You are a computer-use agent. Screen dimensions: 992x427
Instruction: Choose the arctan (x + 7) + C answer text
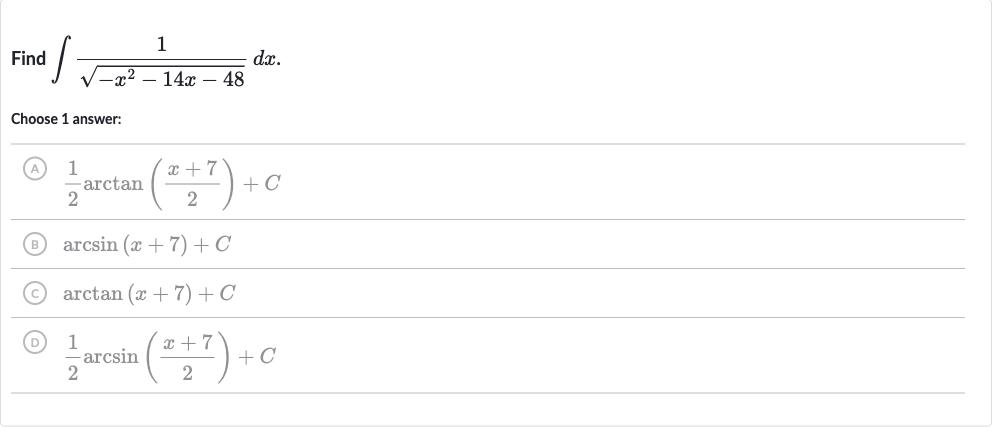pyautogui.click(x=149, y=294)
